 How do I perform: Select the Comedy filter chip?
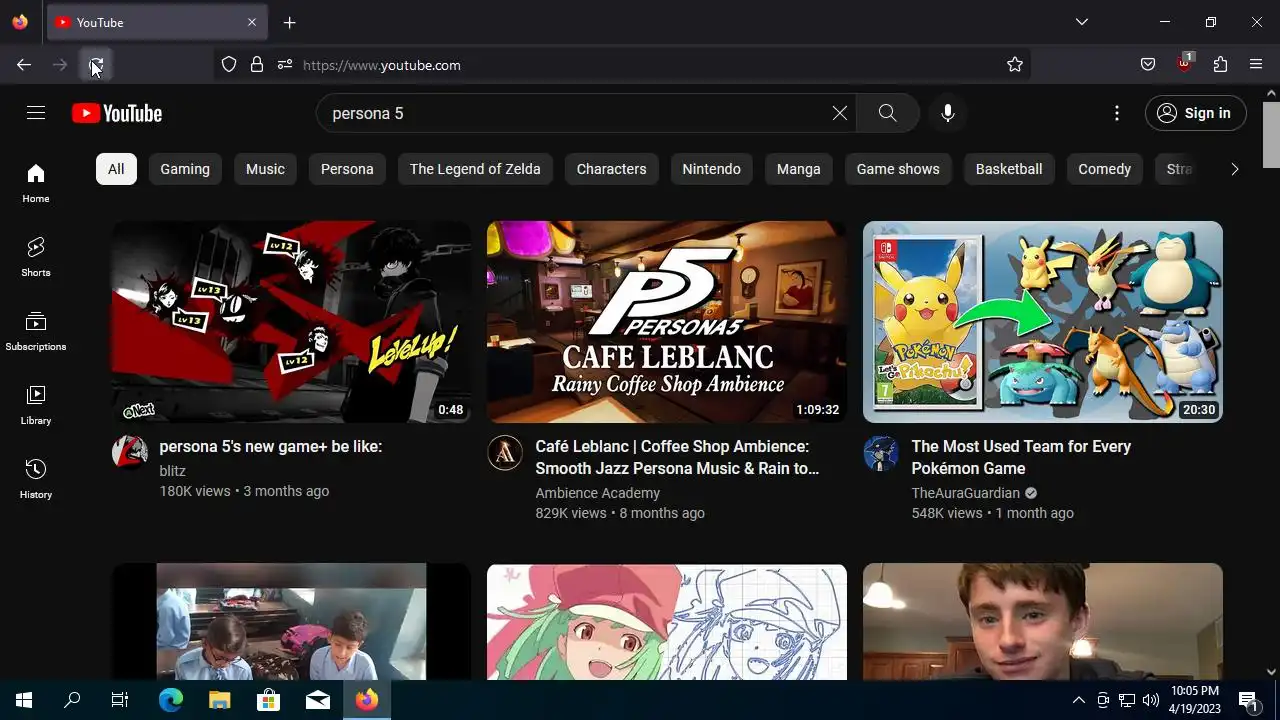1104,169
